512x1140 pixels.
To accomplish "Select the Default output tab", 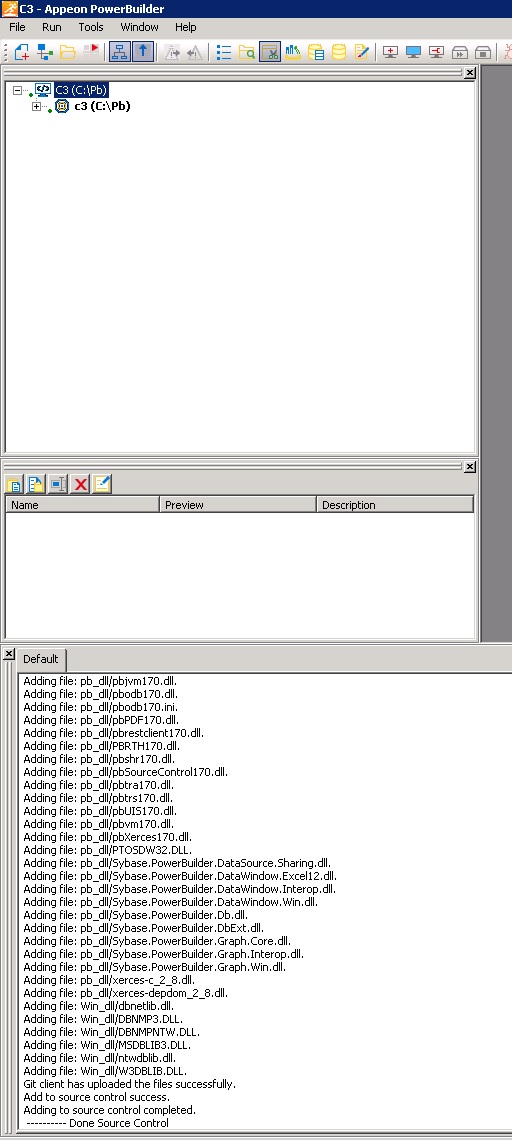I will tap(41, 659).
